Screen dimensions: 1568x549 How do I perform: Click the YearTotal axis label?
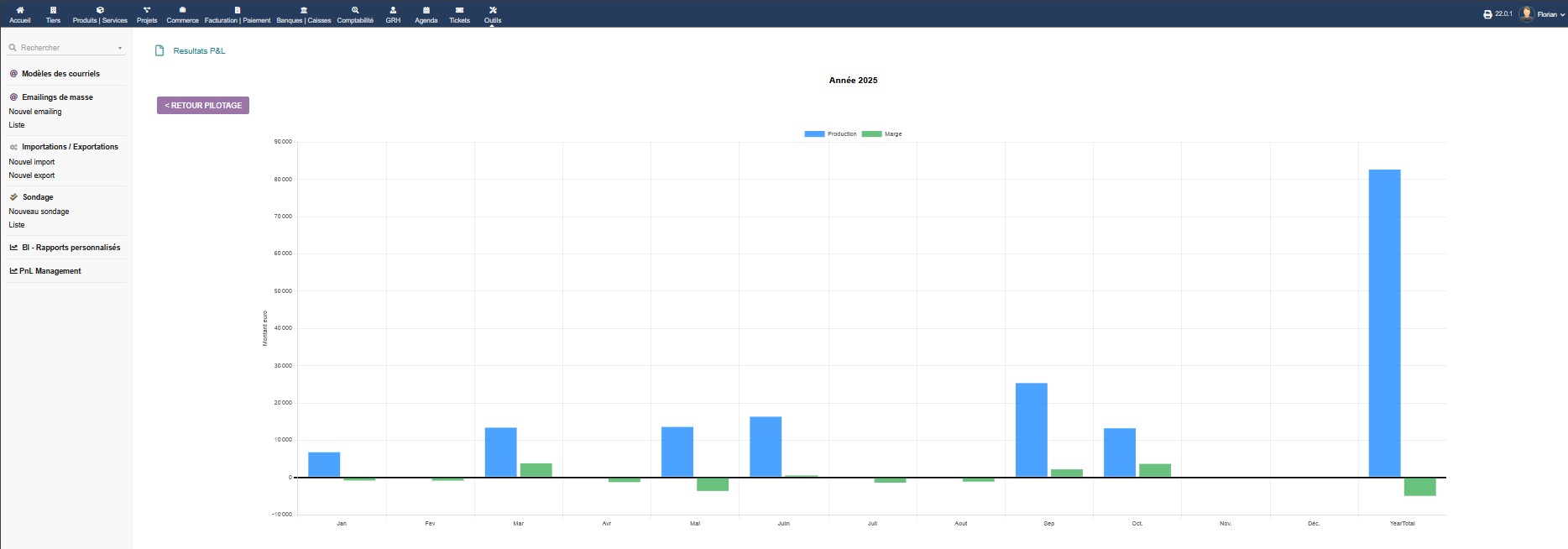(1402, 524)
